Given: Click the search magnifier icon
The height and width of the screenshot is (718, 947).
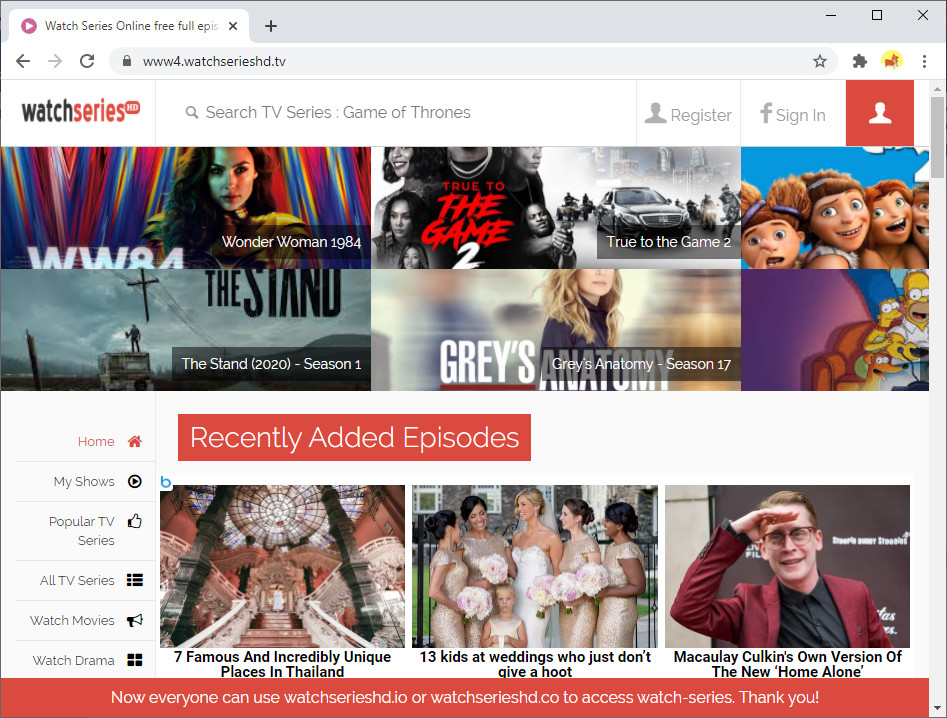Looking at the screenshot, I should point(191,112).
